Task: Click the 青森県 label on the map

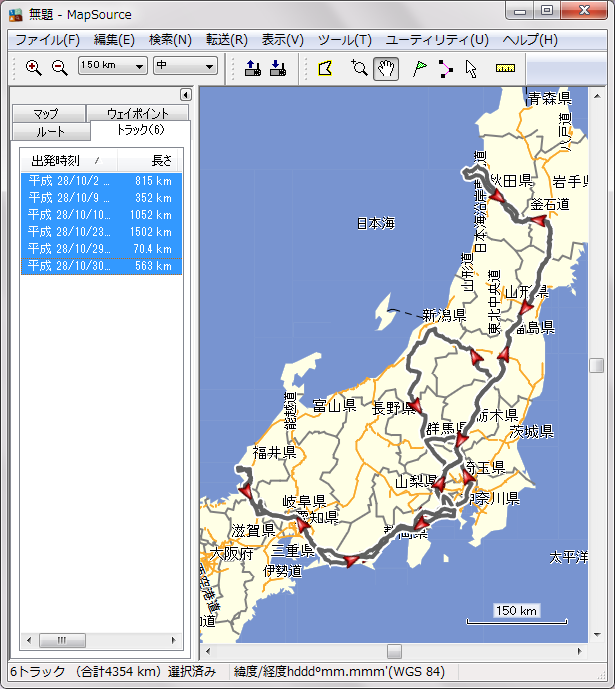Action: [x=550, y=98]
